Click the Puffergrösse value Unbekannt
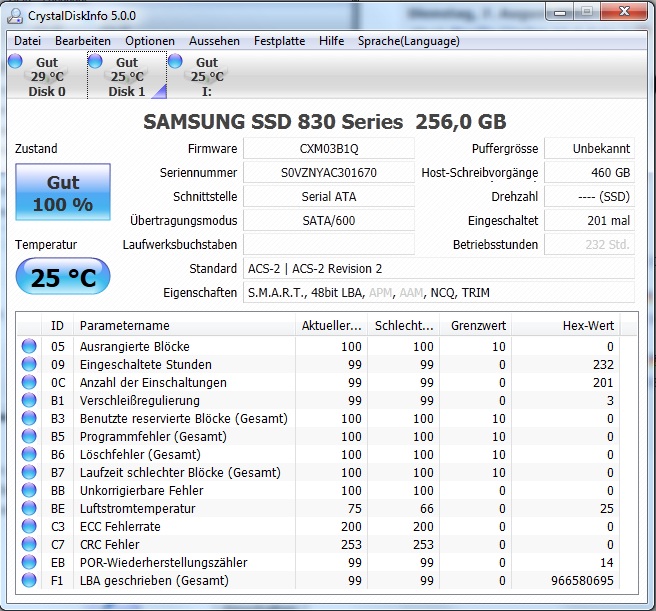Screen dimensions: 656x611 coord(589,149)
